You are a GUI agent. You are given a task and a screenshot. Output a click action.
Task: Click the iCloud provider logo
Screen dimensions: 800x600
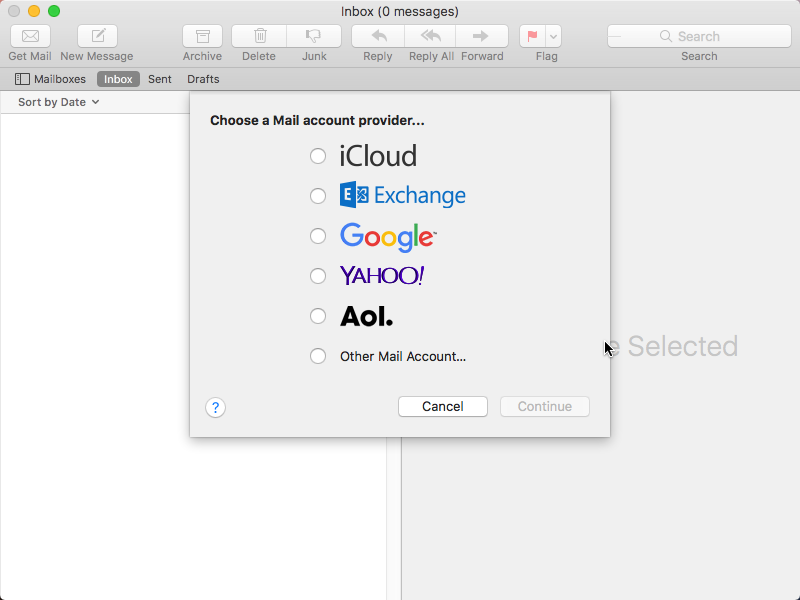click(x=378, y=156)
